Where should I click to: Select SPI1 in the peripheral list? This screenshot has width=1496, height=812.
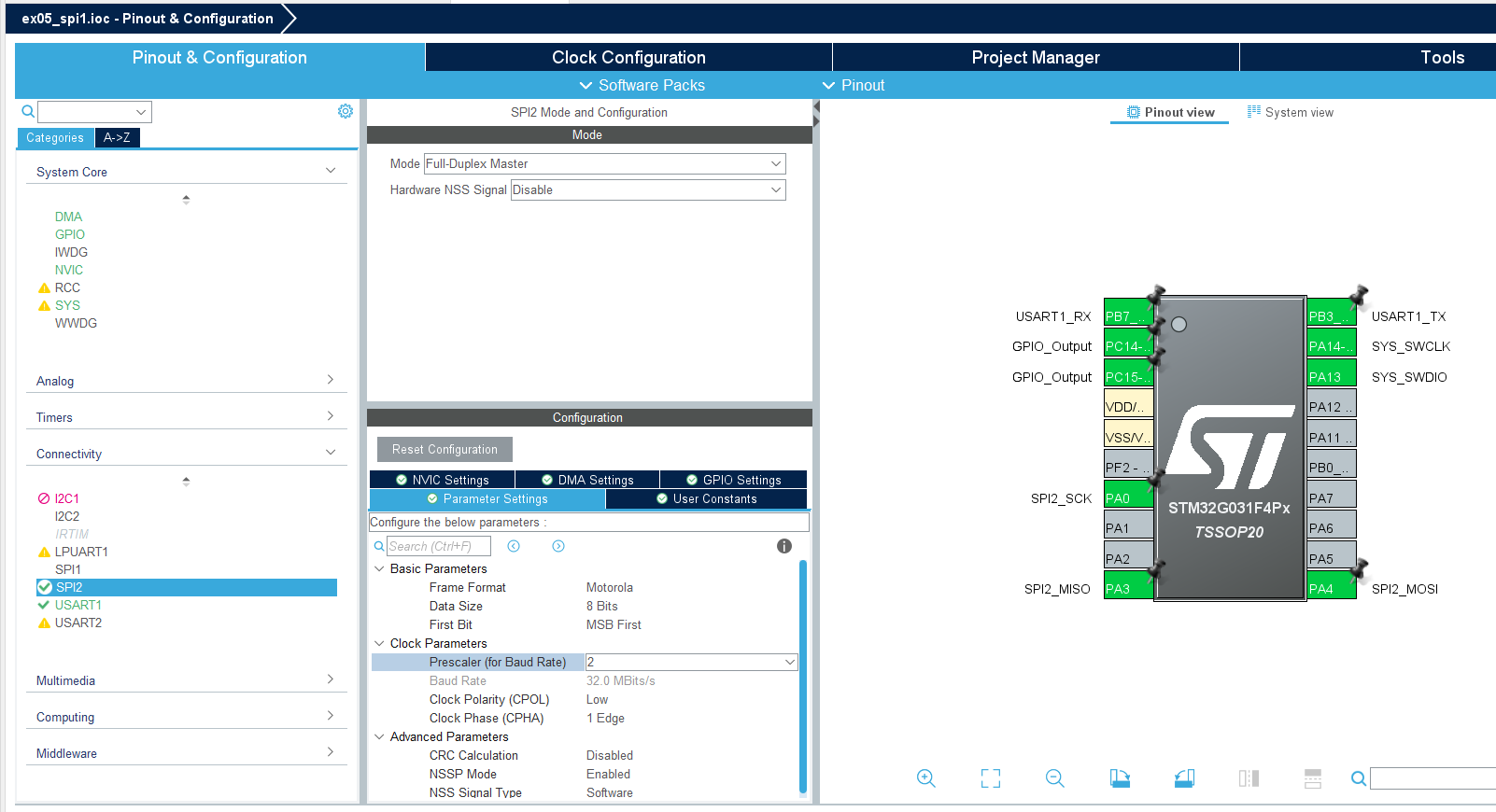pyautogui.click(x=68, y=569)
